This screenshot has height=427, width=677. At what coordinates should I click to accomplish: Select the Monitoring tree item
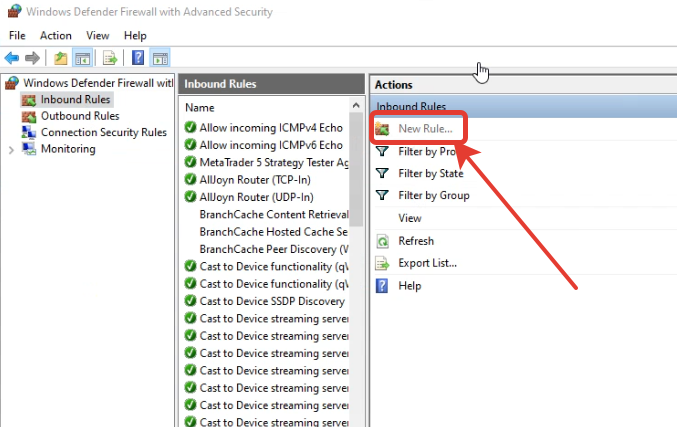pyautogui.click(x=68, y=149)
